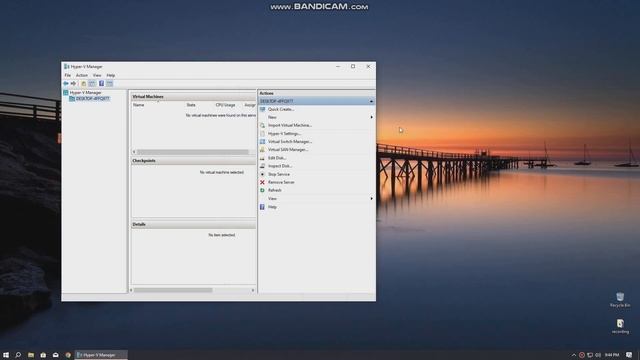The image size is (640, 360).
Task: Expand the New submenu in Actions
Action: click(x=316, y=117)
